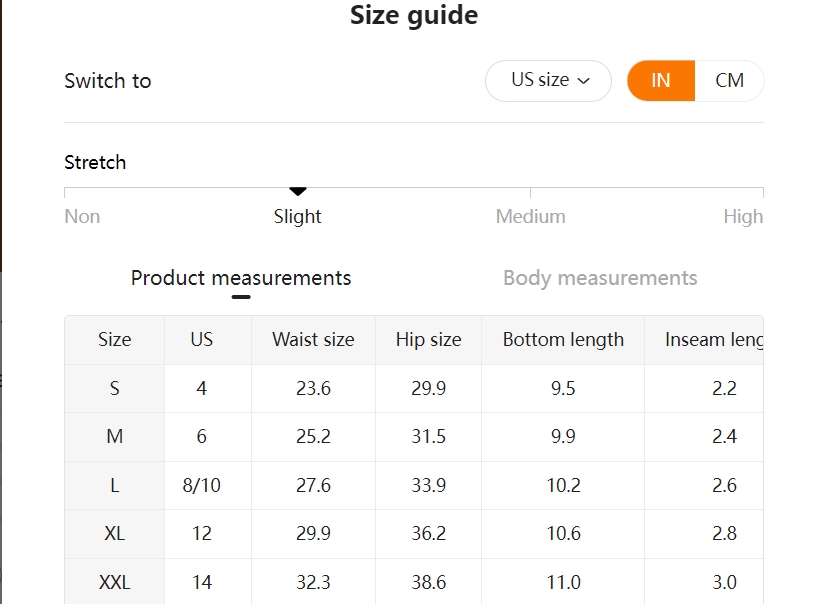Click the Slight stretch label
The height and width of the screenshot is (604, 822).
pos(297,217)
